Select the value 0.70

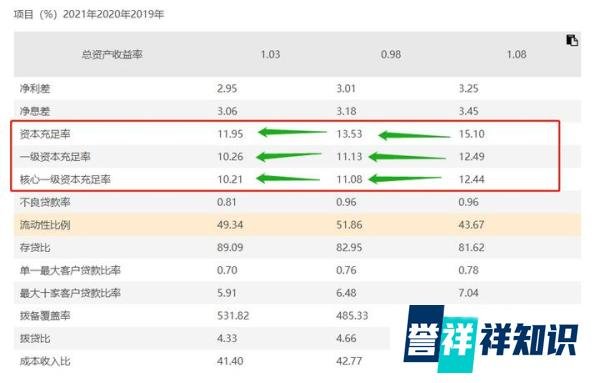(227, 271)
